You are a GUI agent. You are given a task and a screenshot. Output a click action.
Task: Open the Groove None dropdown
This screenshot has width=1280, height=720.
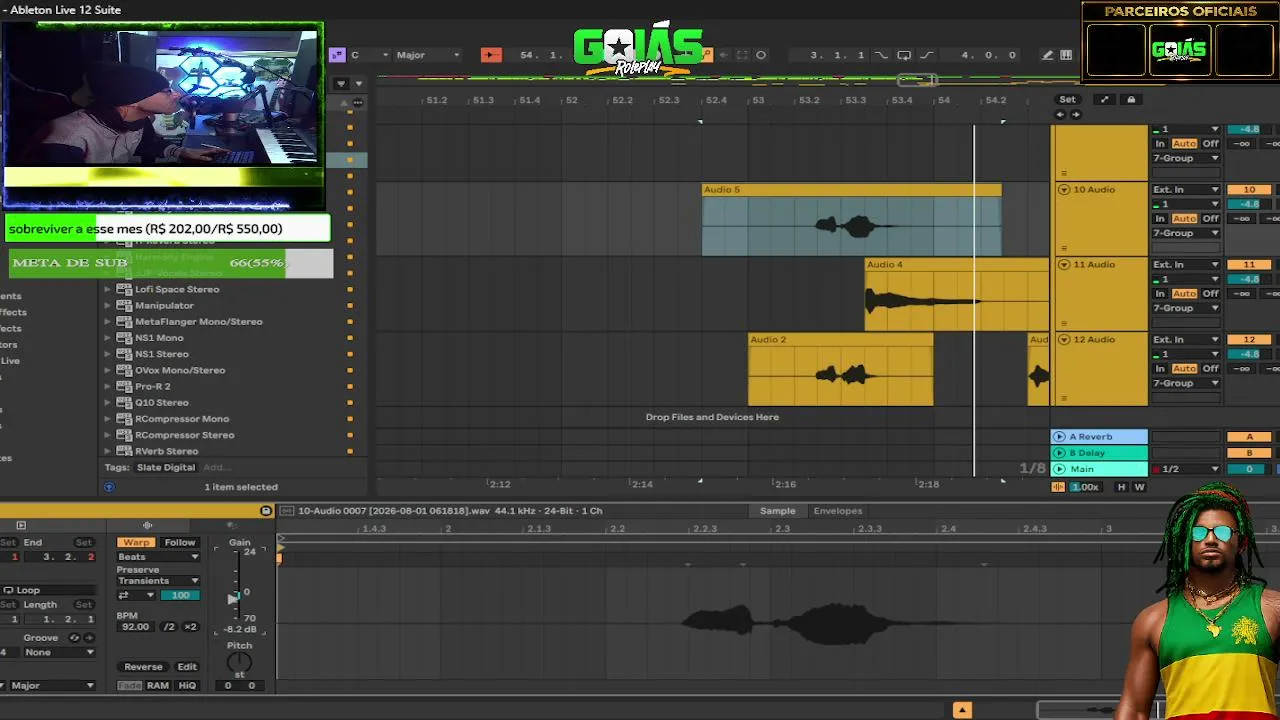(x=59, y=652)
